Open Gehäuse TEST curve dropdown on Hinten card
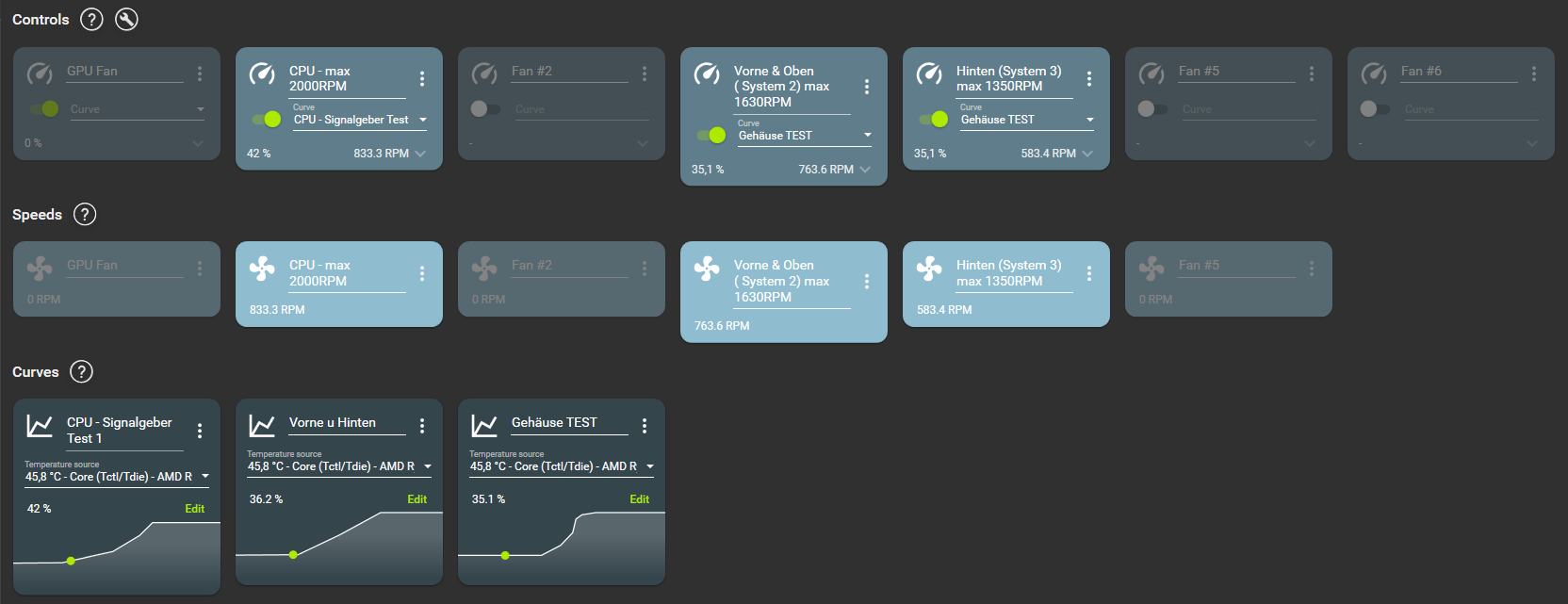 click(1028, 120)
